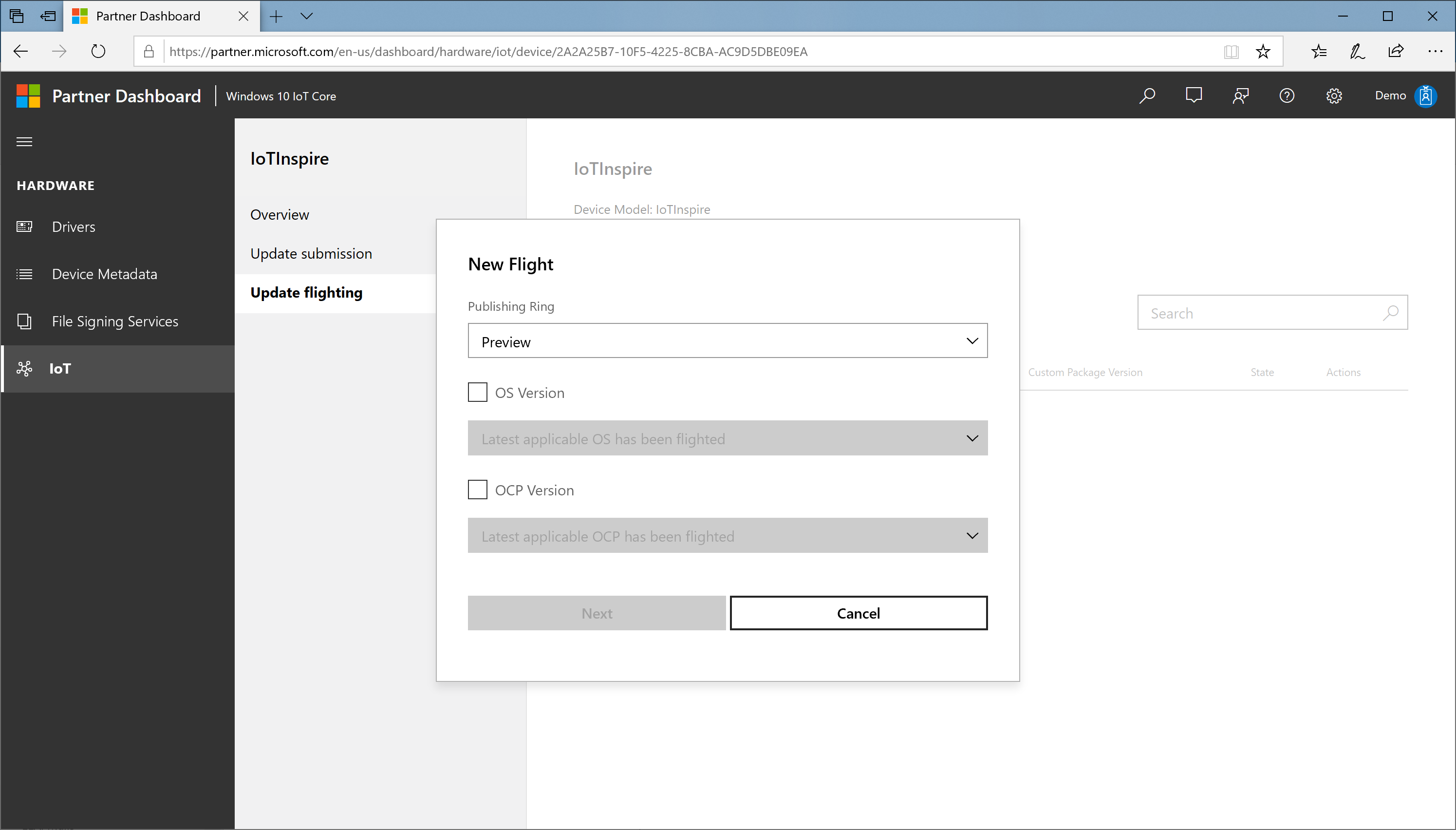1456x830 pixels.
Task: Click the Partner Dashboard home icon
Action: [27, 95]
